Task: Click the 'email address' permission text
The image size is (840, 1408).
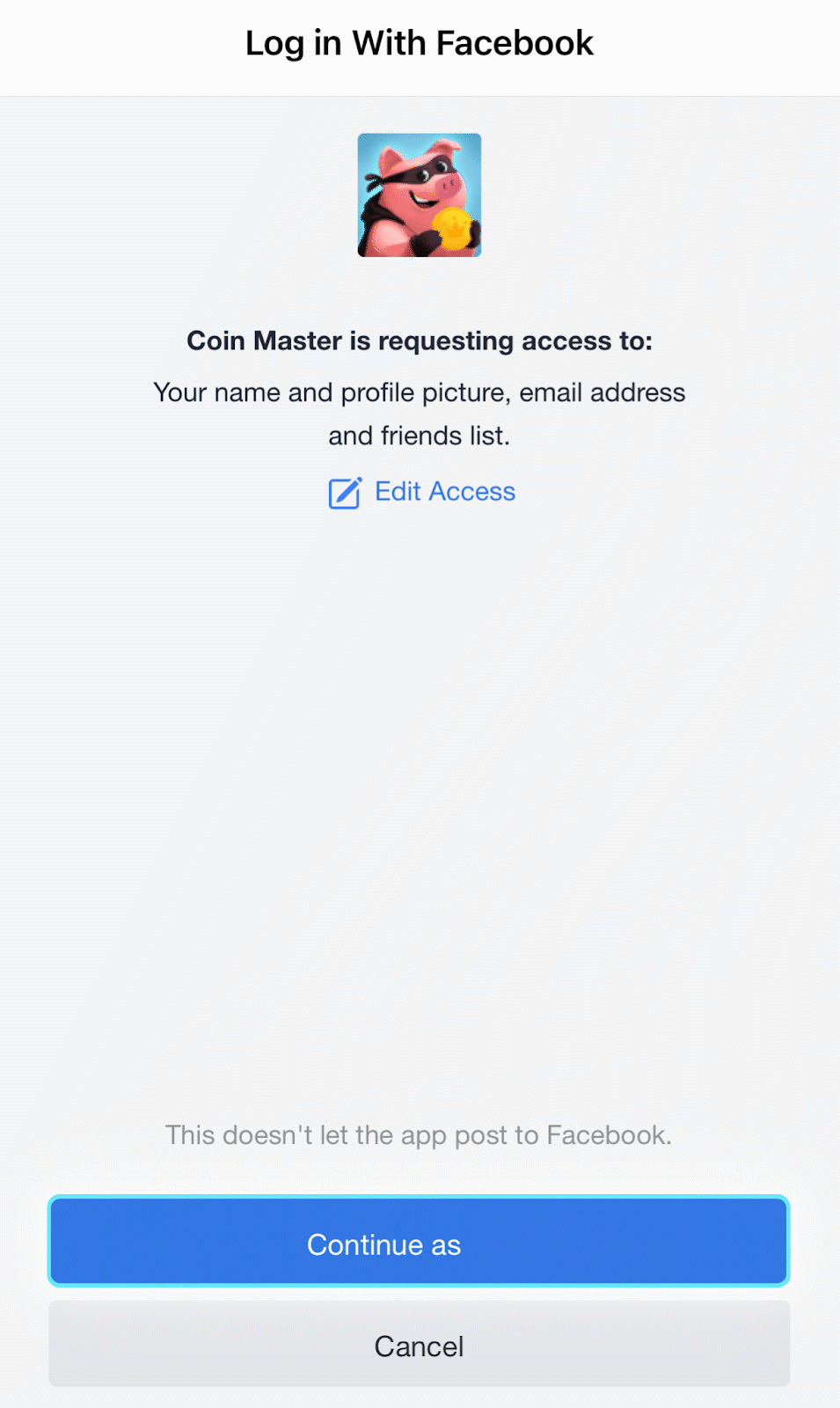Action: click(x=602, y=392)
